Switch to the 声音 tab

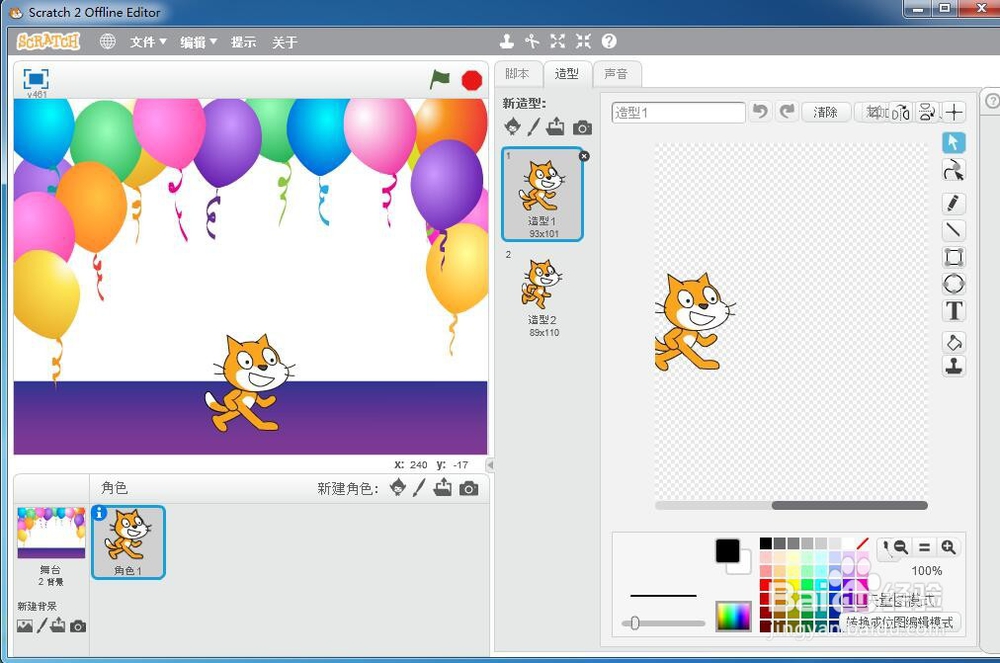coord(616,74)
